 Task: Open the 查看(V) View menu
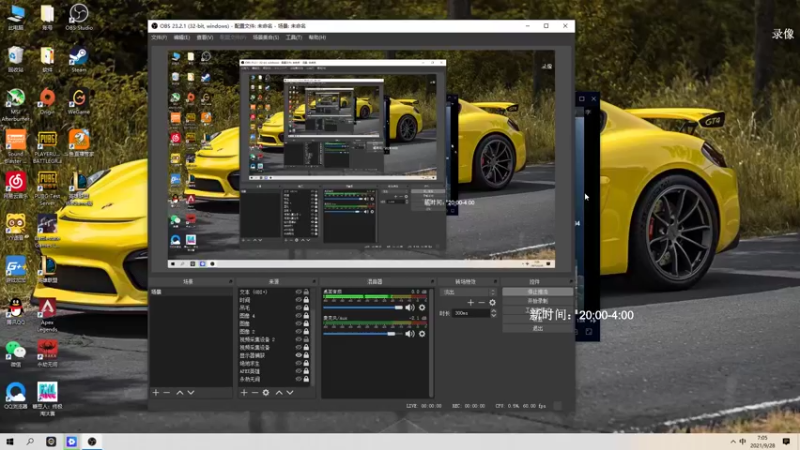(x=205, y=37)
